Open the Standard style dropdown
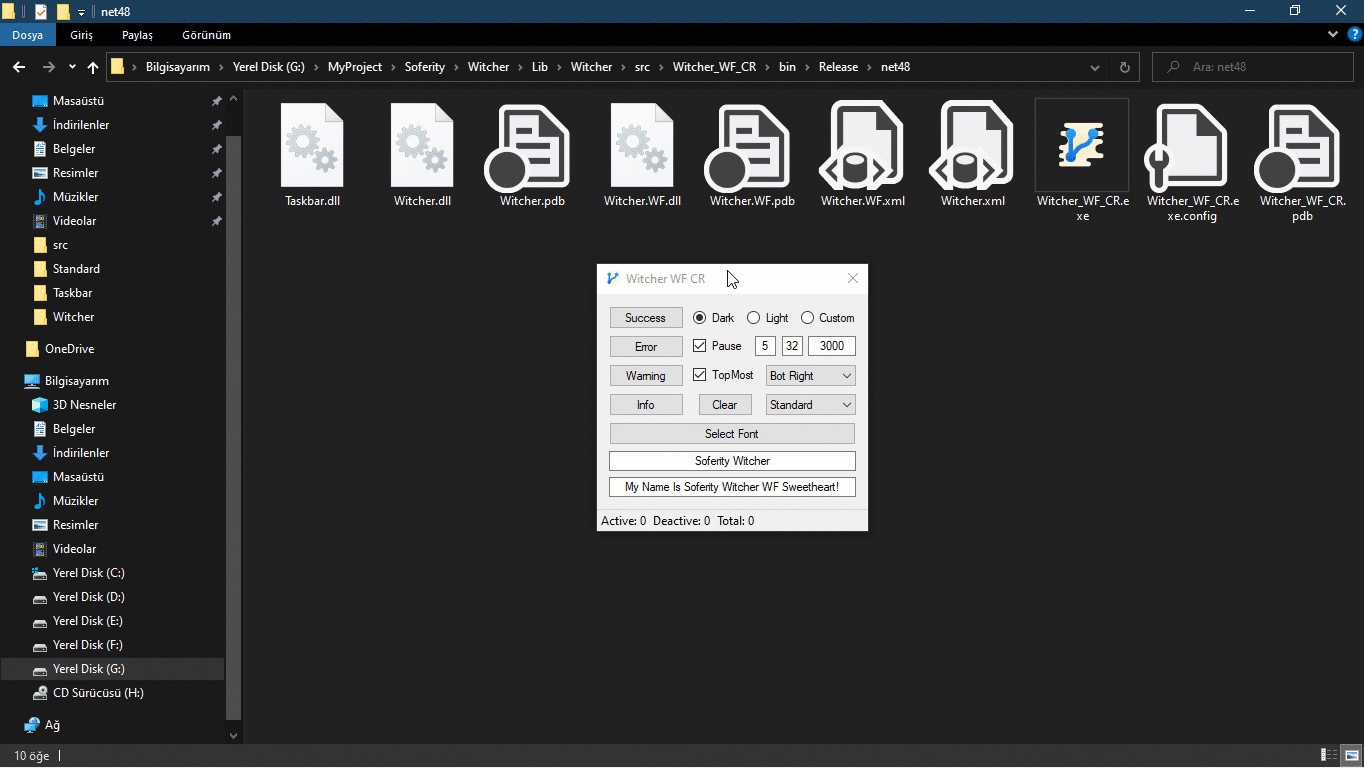The height and width of the screenshot is (768, 1364). [x=811, y=405]
